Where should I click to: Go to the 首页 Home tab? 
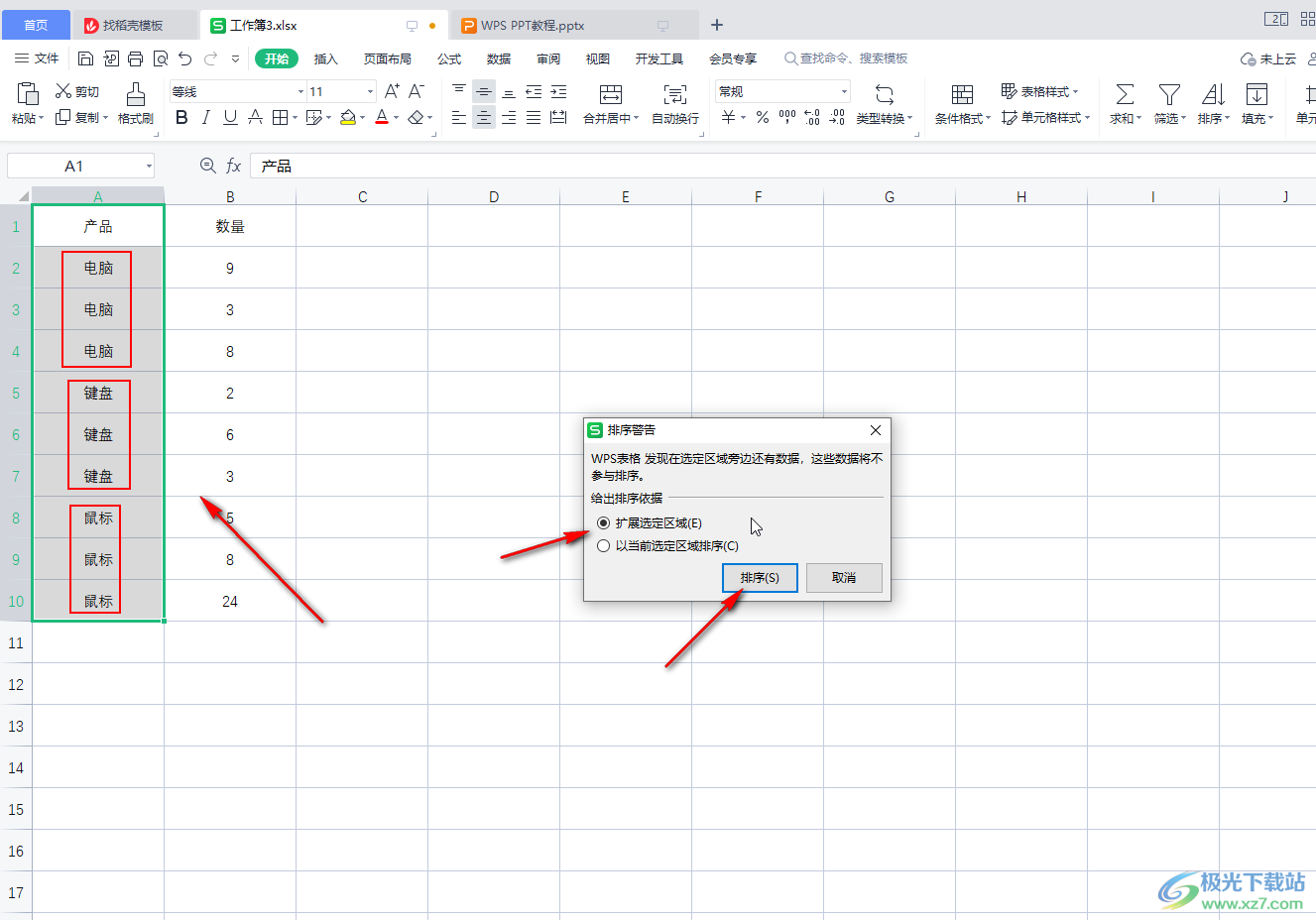36,25
